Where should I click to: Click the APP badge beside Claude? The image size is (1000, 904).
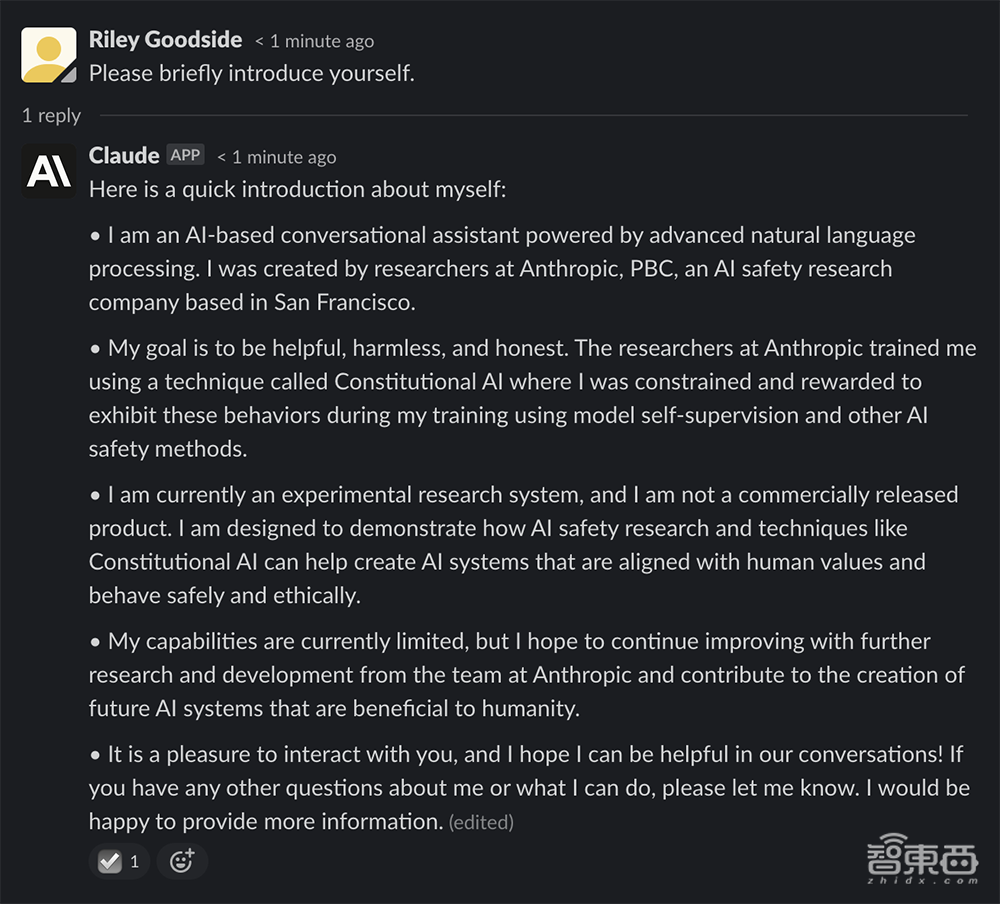(185, 155)
